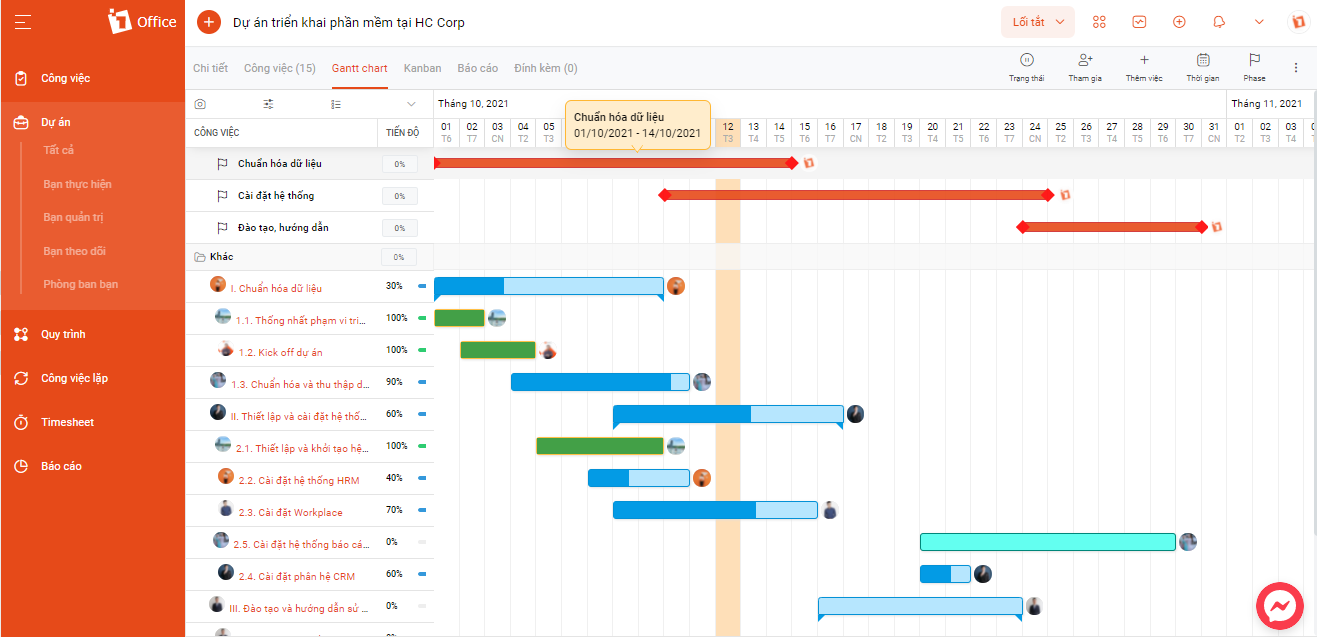Click the cyan bar of task 2.5
Screen dimensions: 1317x637
click(1048, 542)
